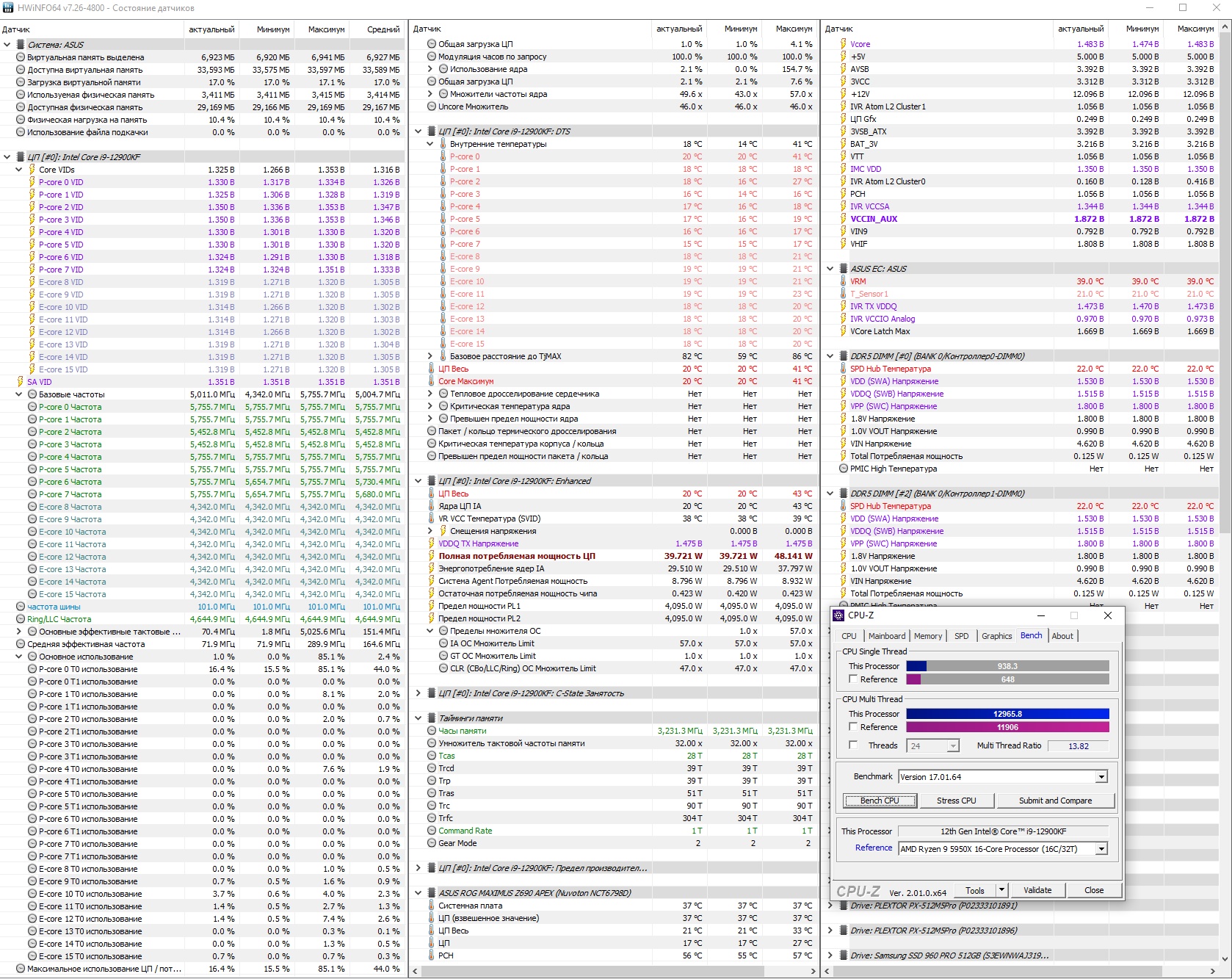Viewport: 1232px width, 979px height.
Task: Click the HWiNFO64 icon in the title bar
Action: tap(8, 8)
